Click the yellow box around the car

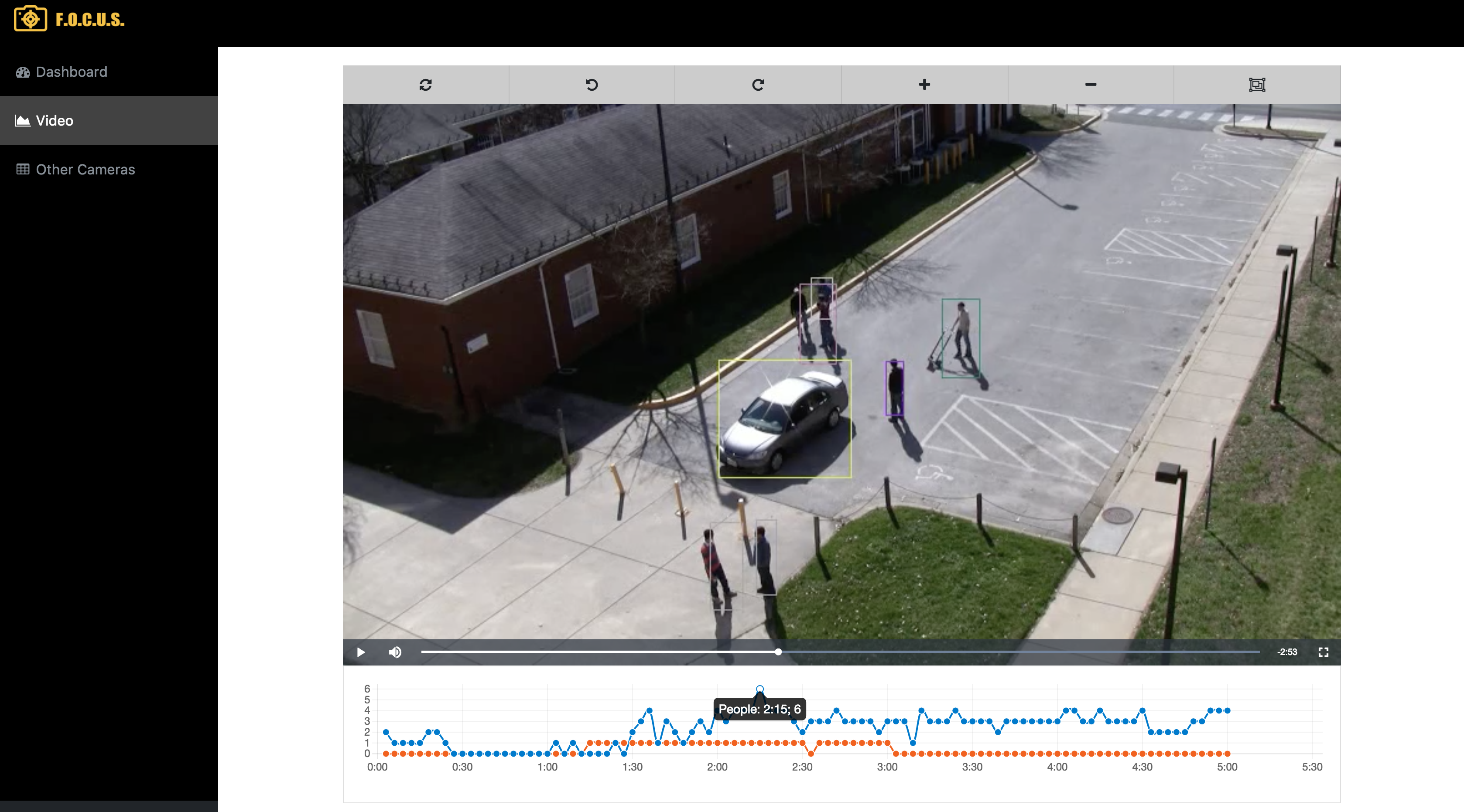(784, 418)
